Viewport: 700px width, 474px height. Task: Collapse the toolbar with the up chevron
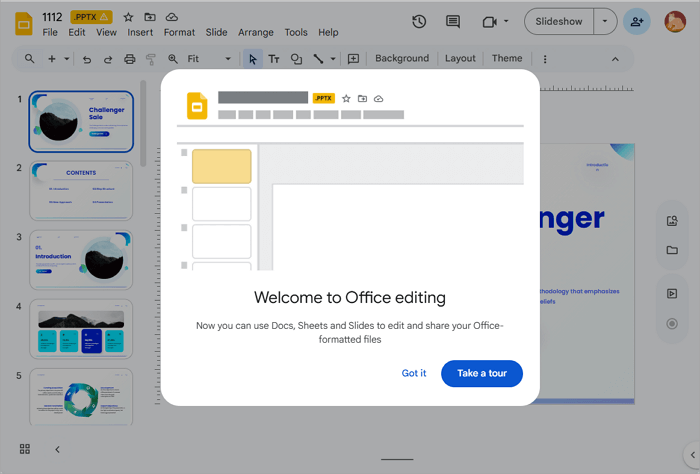(x=615, y=59)
